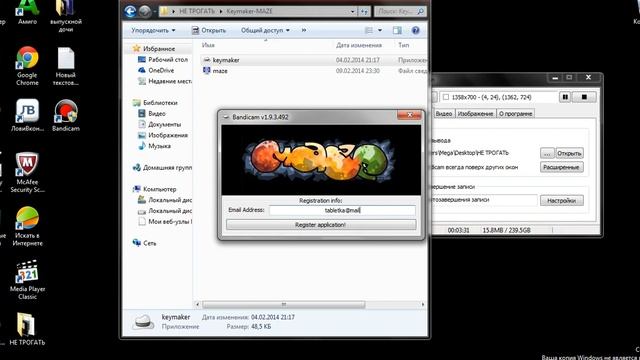
Task: Toggle the capture area checkbox in Bandicam
Action: point(446,97)
